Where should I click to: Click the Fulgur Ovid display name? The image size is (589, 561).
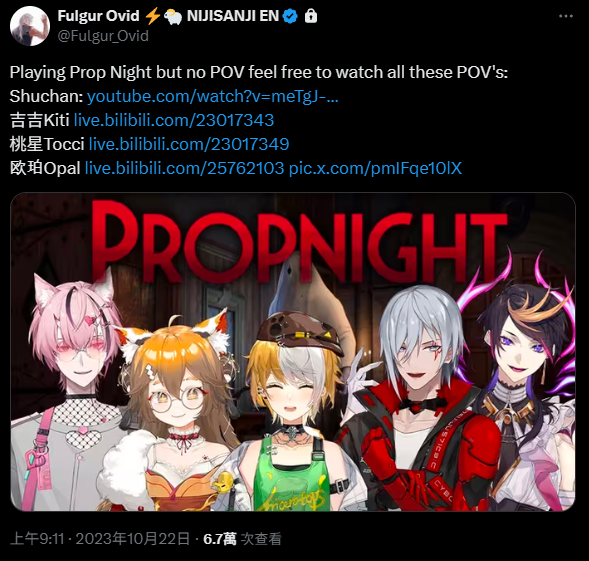coord(98,16)
